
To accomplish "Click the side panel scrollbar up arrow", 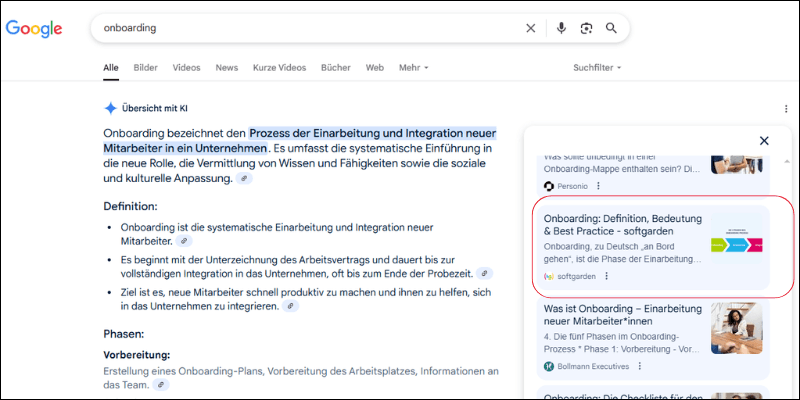I will point(786,161).
